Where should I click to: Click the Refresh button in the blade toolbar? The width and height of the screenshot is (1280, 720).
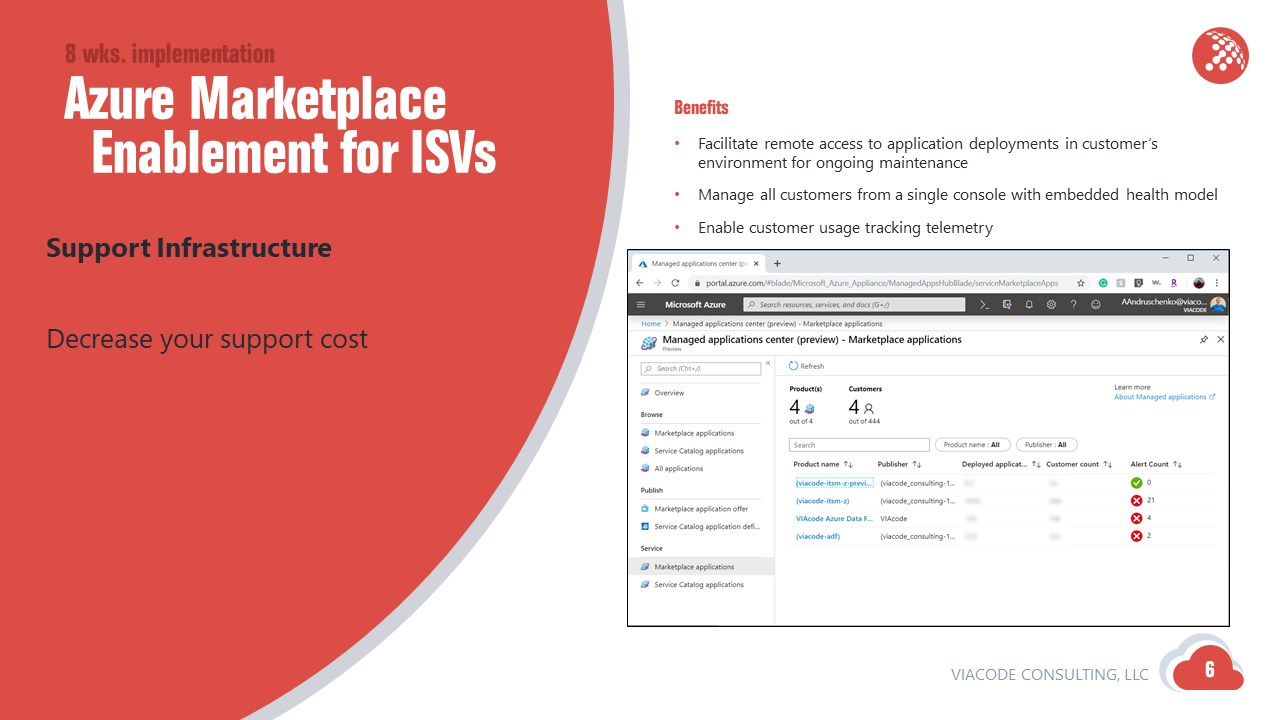[x=807, y=366]
